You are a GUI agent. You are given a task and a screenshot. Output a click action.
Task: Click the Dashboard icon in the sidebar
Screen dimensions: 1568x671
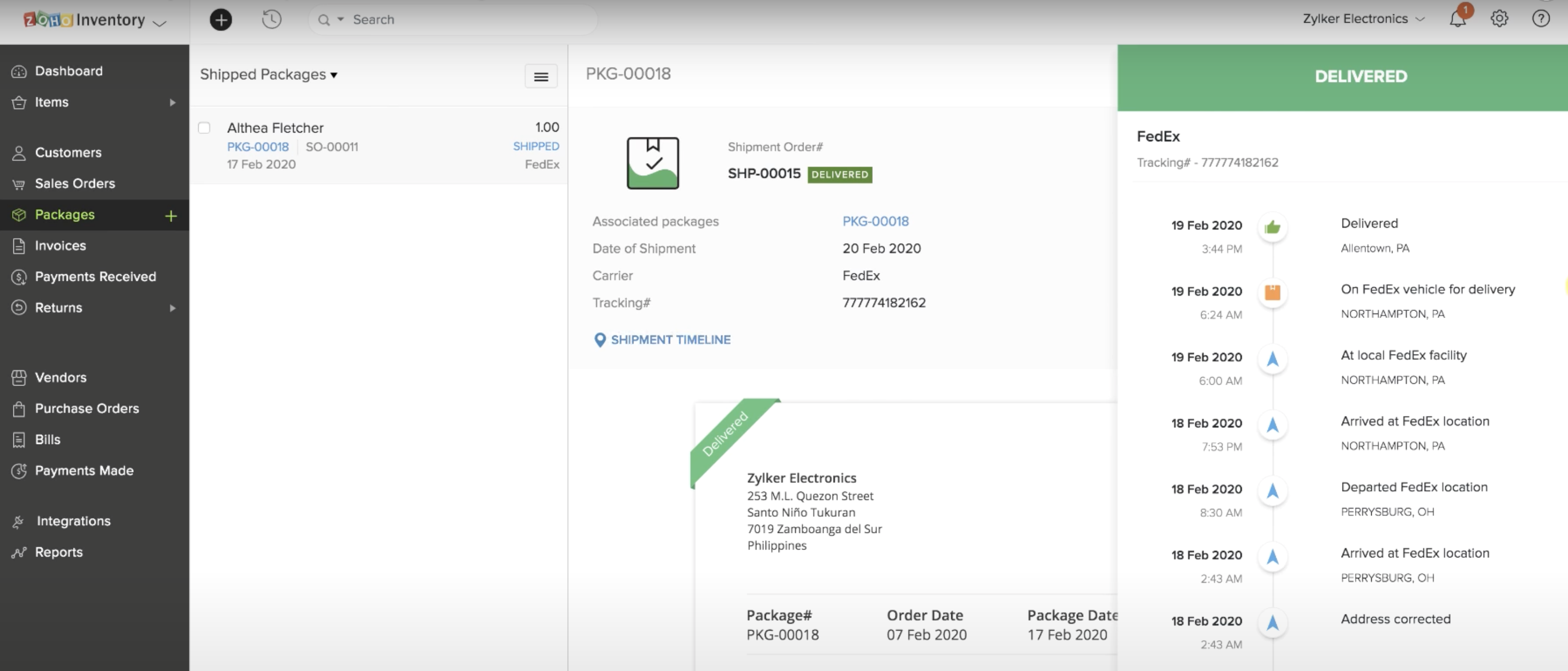(x=19, y=71)
